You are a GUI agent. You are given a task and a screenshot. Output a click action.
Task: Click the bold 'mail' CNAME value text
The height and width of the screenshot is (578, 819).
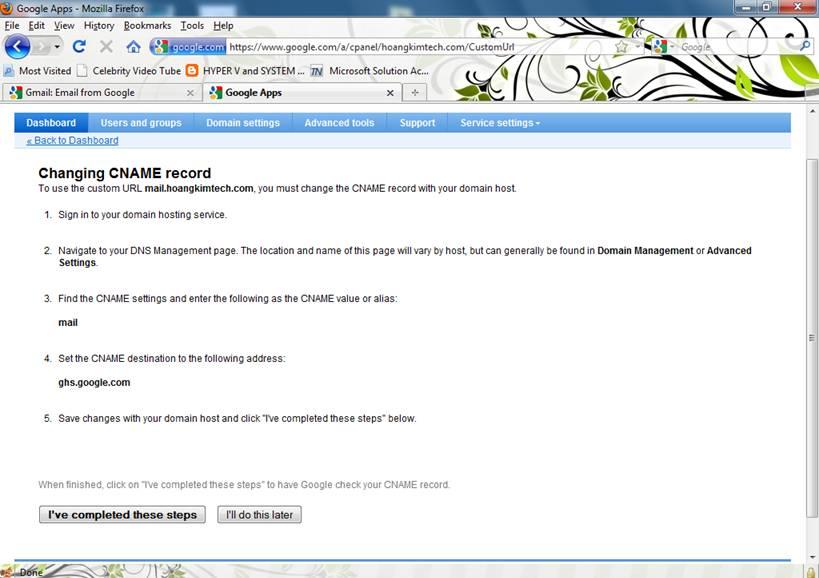tap(68, 323)
